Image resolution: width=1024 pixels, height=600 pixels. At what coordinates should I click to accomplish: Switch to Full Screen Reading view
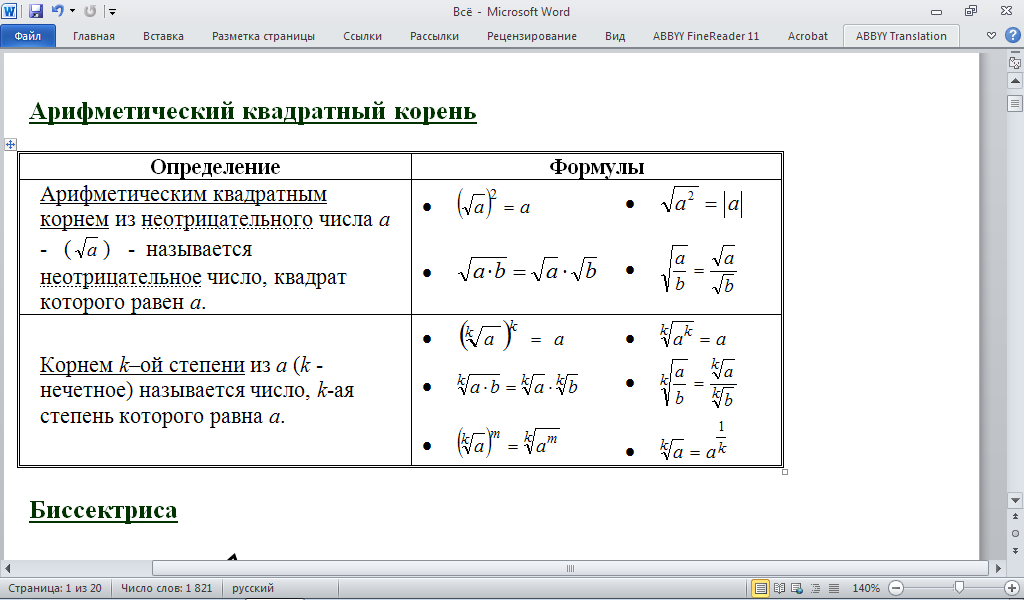[x=779, y=588]
